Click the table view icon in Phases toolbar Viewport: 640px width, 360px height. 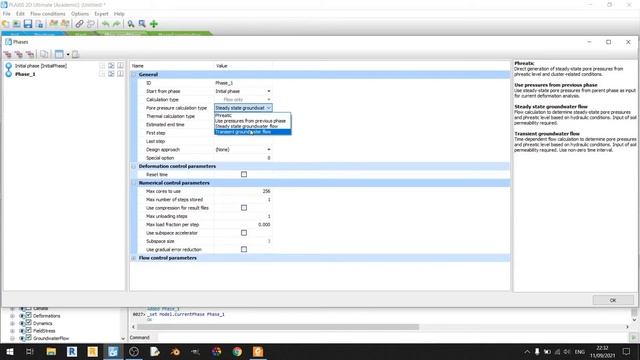click(59, 54)
